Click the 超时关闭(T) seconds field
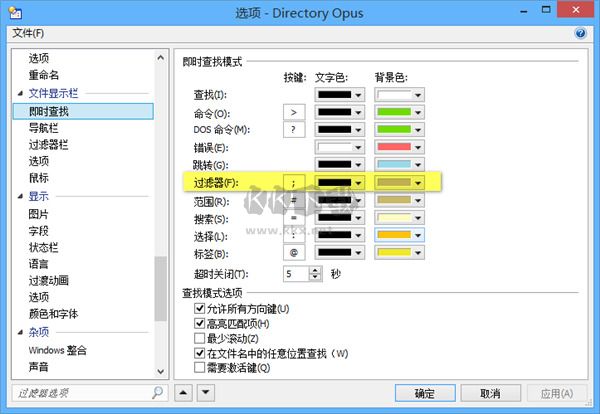 point(296,274)
